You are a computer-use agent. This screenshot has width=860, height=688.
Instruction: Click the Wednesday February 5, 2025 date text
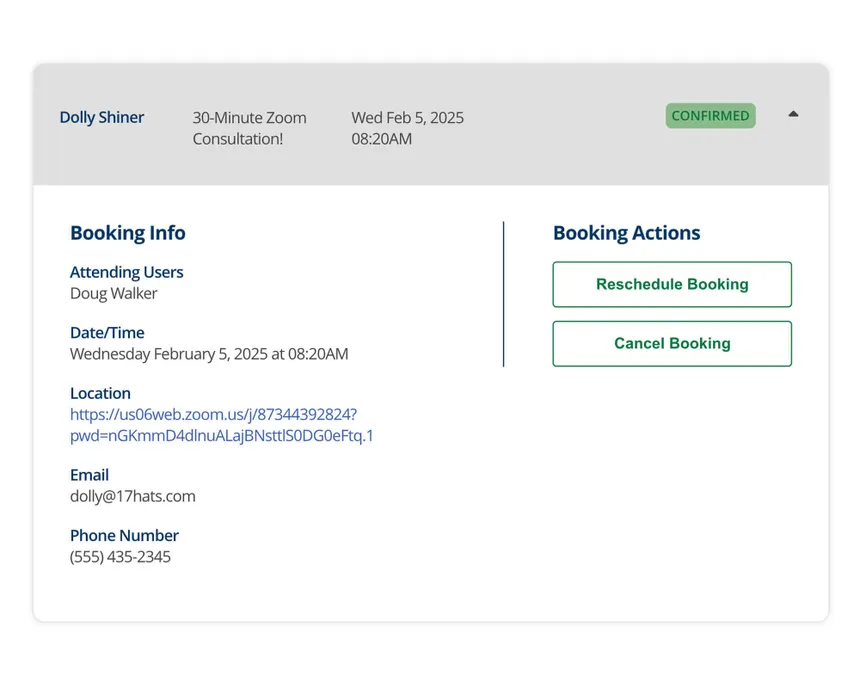tap(209, 354)
